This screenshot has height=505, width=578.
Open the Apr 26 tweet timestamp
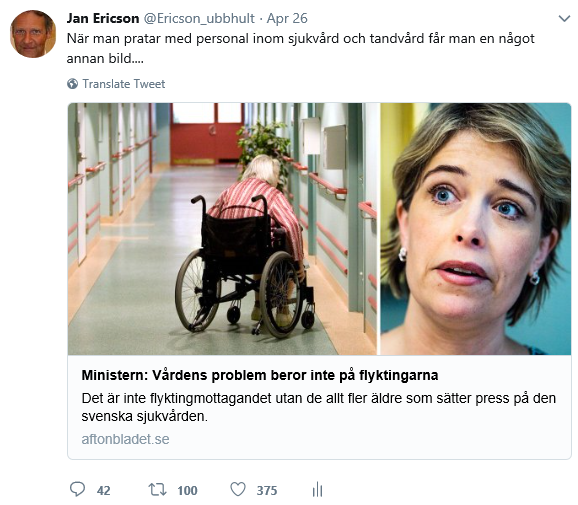(287, 18)
